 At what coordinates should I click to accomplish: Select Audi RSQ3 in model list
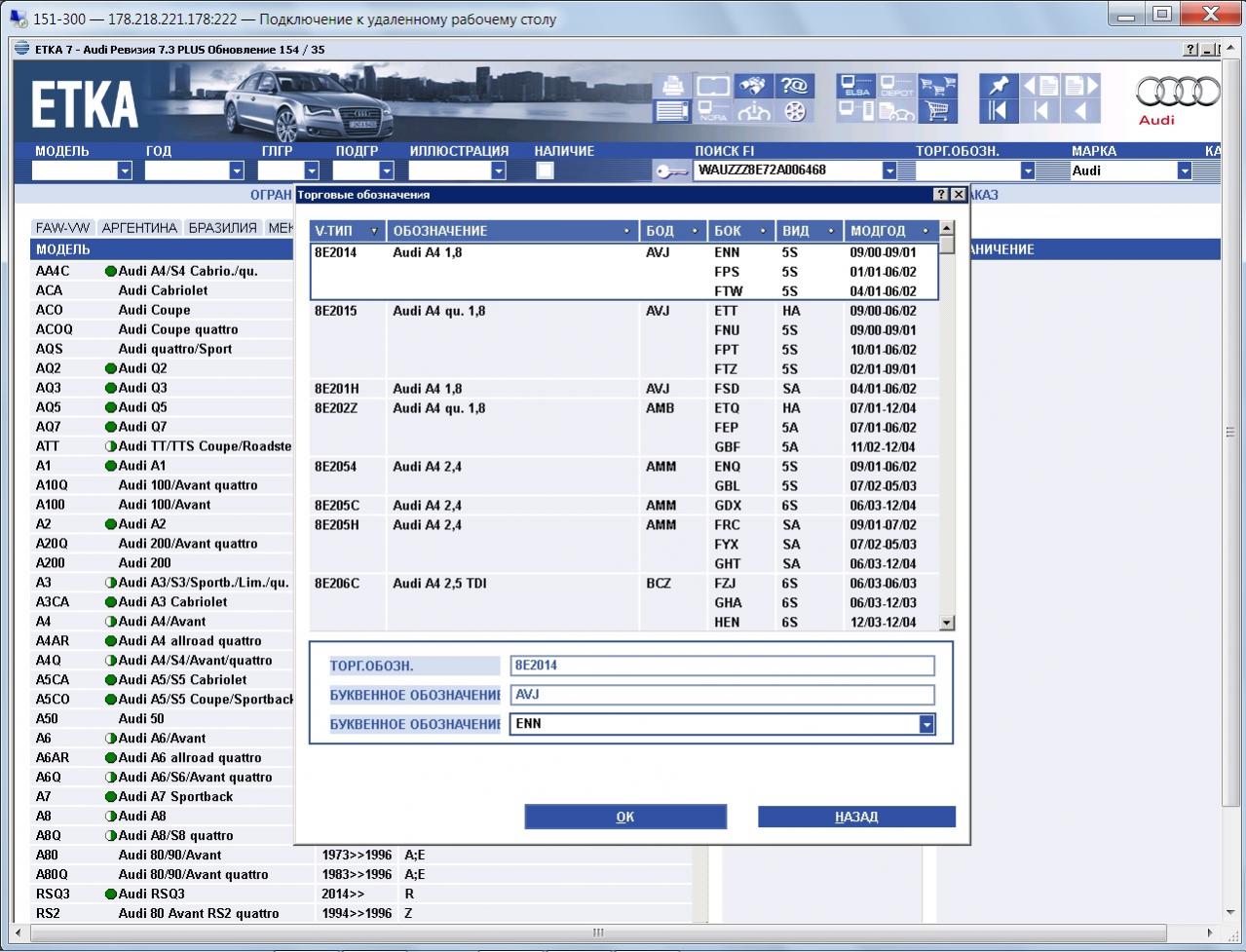[x=151, y=895]
